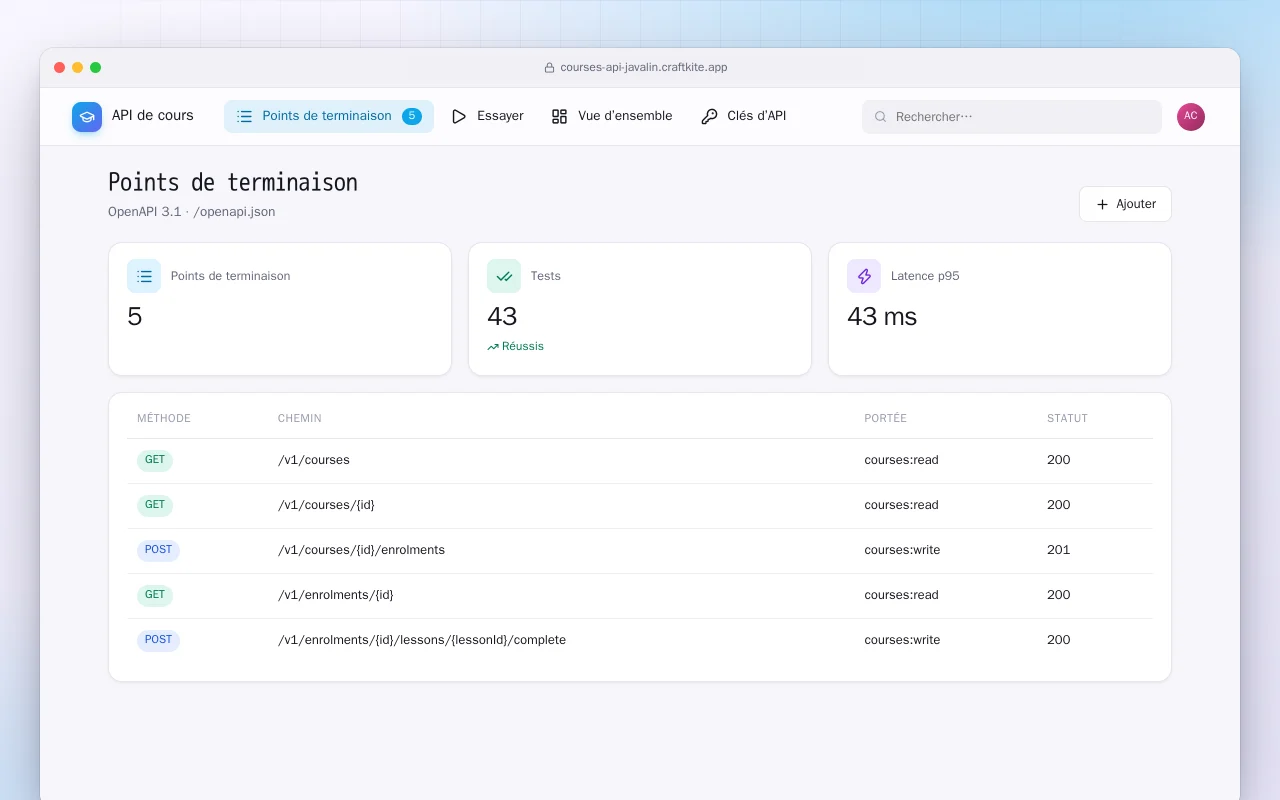Click the 201 status for the enrolments POST

pyautogui.click(x=1058, y=550)
